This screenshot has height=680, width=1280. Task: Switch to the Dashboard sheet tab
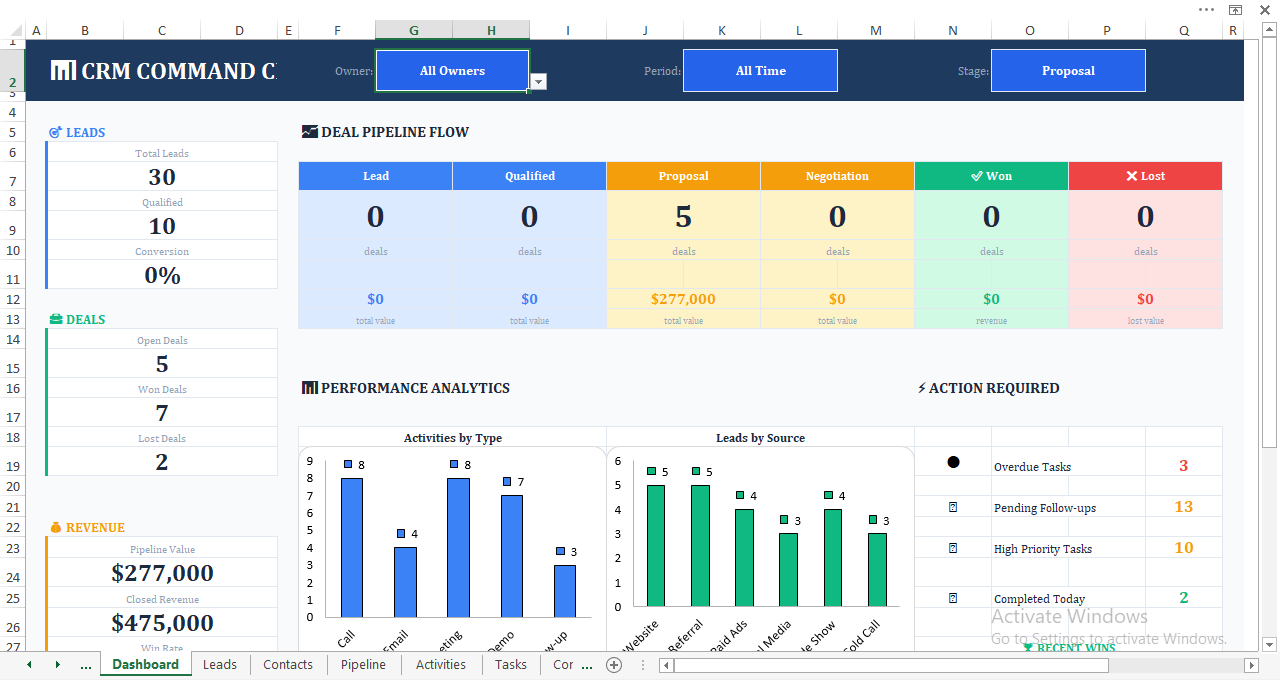(x=145, y=665)
